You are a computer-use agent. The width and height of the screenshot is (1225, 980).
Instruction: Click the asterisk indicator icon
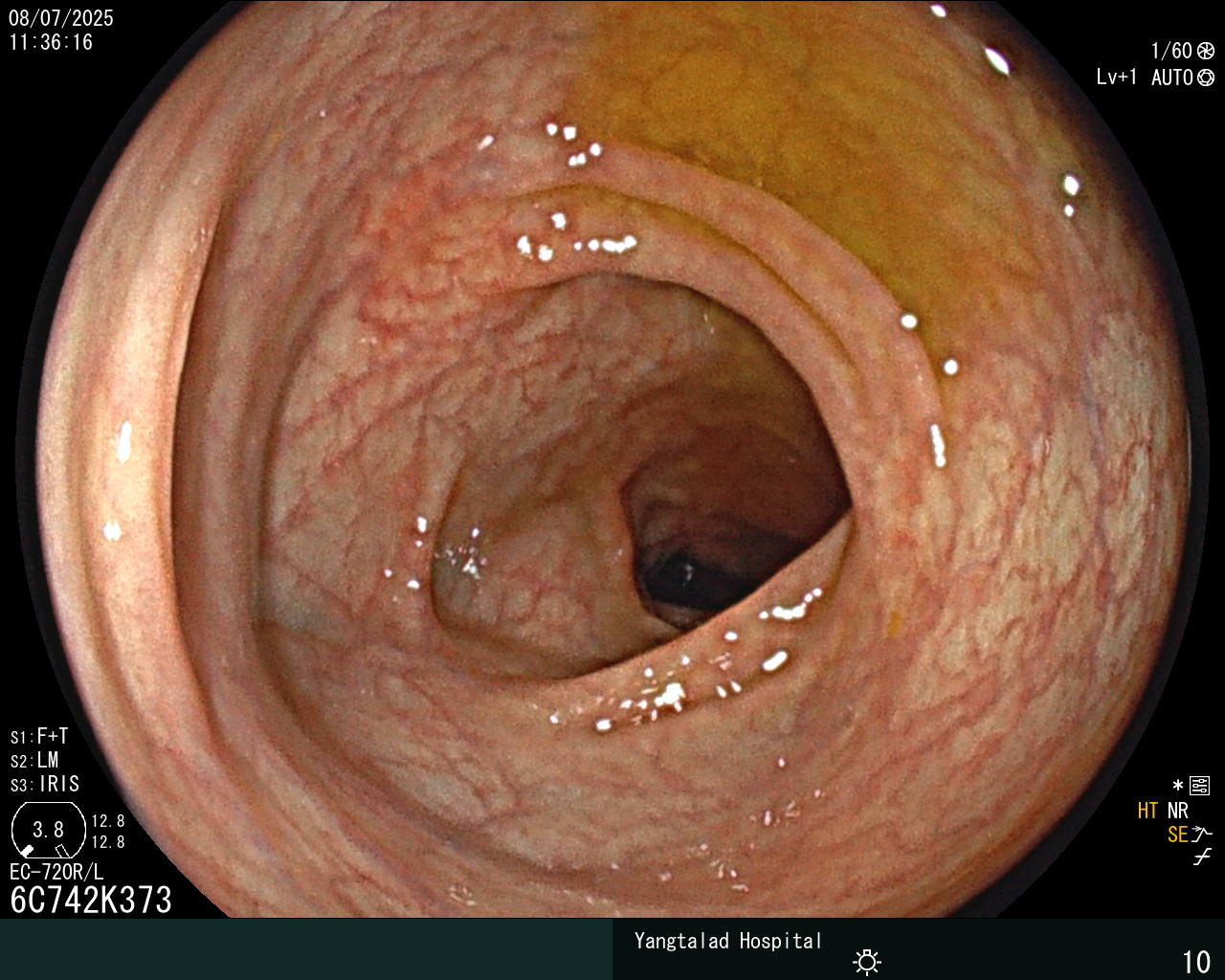[x=1178, y=786]
